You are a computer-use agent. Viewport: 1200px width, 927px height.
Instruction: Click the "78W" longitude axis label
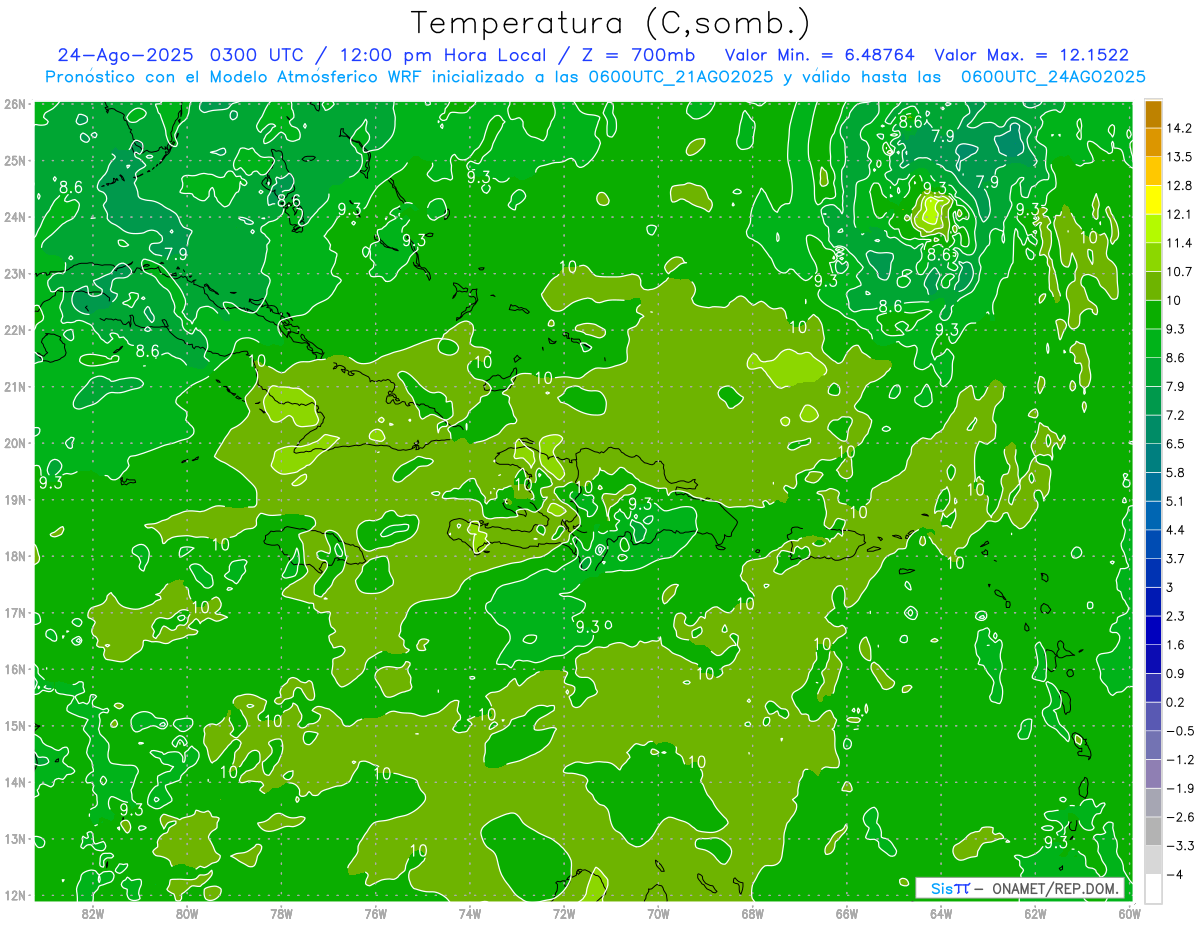click(281, 912)
